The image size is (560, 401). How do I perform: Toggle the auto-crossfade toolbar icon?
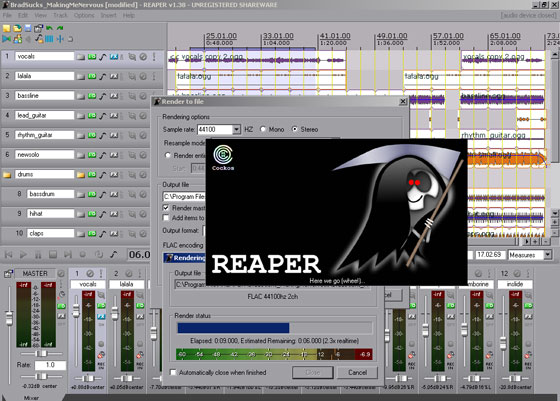point(6,39)
